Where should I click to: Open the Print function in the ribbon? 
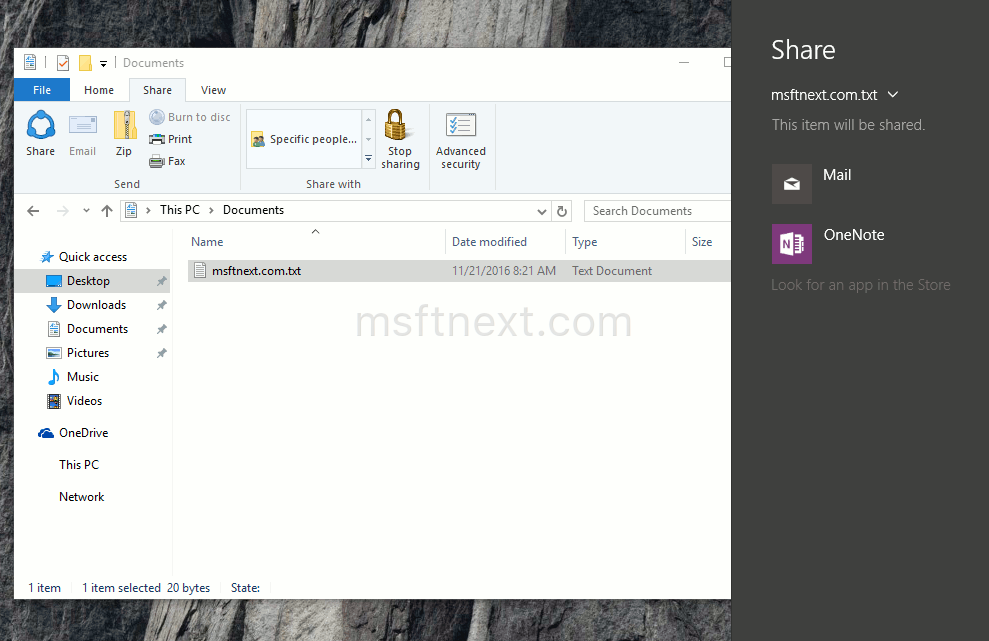coord(171,138)
